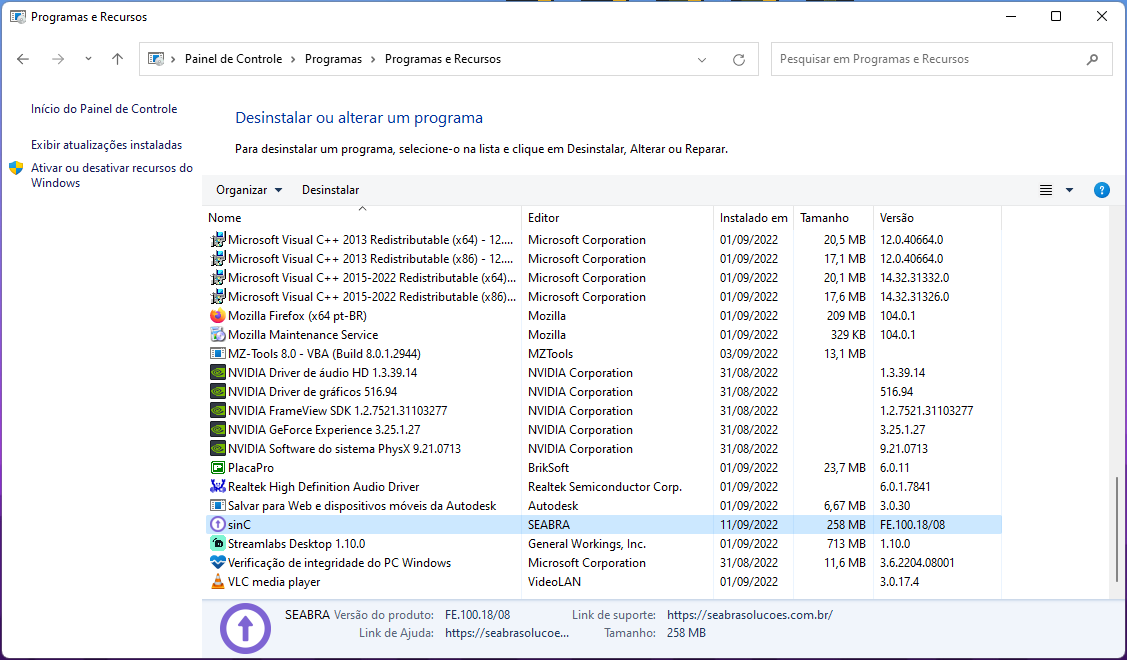This screenshot has height=660, width=1127.
Task: Open the truncated Link de Ajuda URL
Action: [507, 633]
